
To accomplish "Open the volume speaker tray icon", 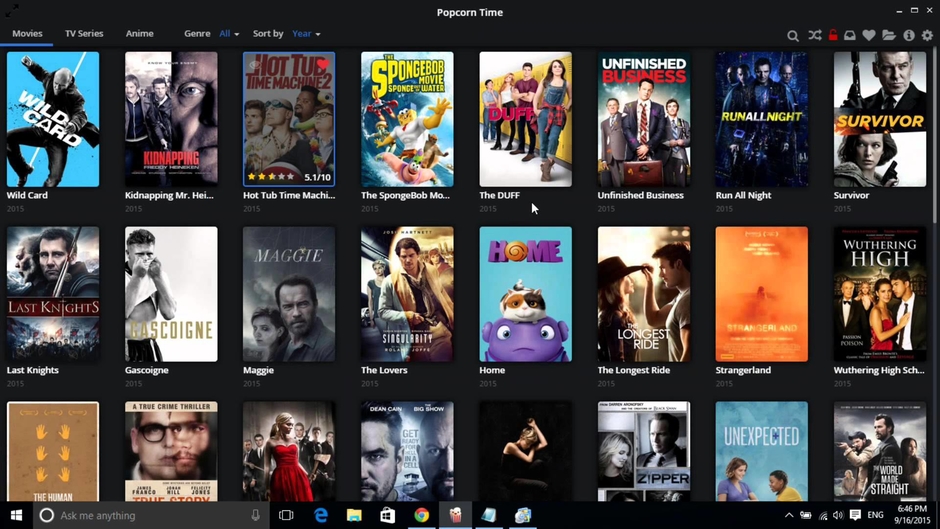I will click(838, 515).
